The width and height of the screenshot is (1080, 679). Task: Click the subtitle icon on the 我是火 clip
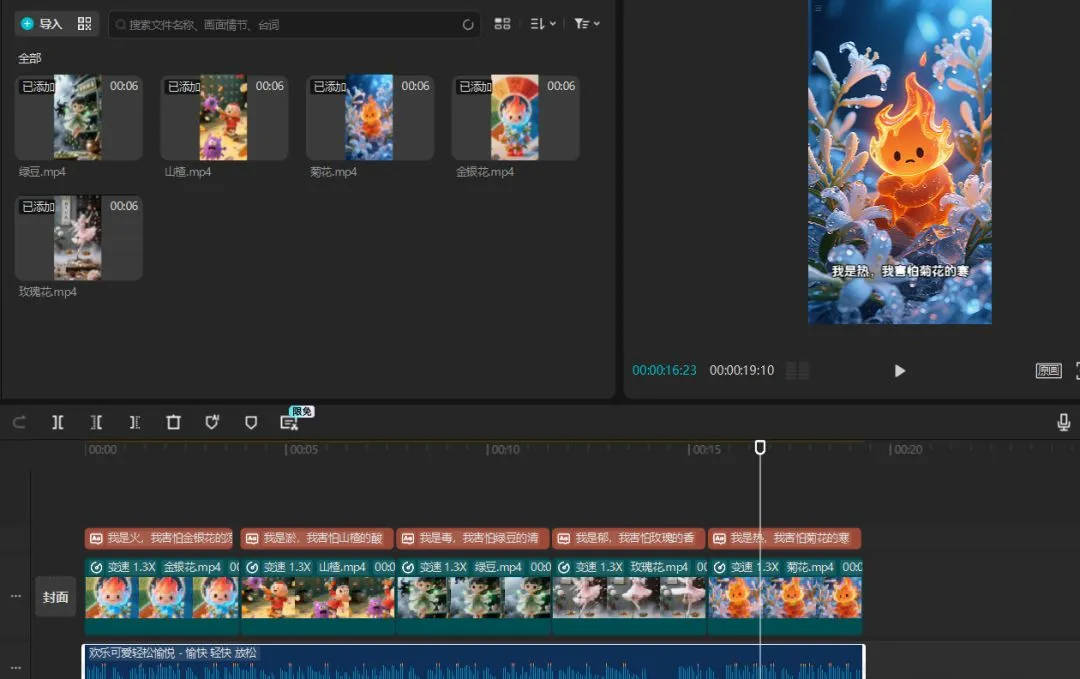tap(96, 538)
